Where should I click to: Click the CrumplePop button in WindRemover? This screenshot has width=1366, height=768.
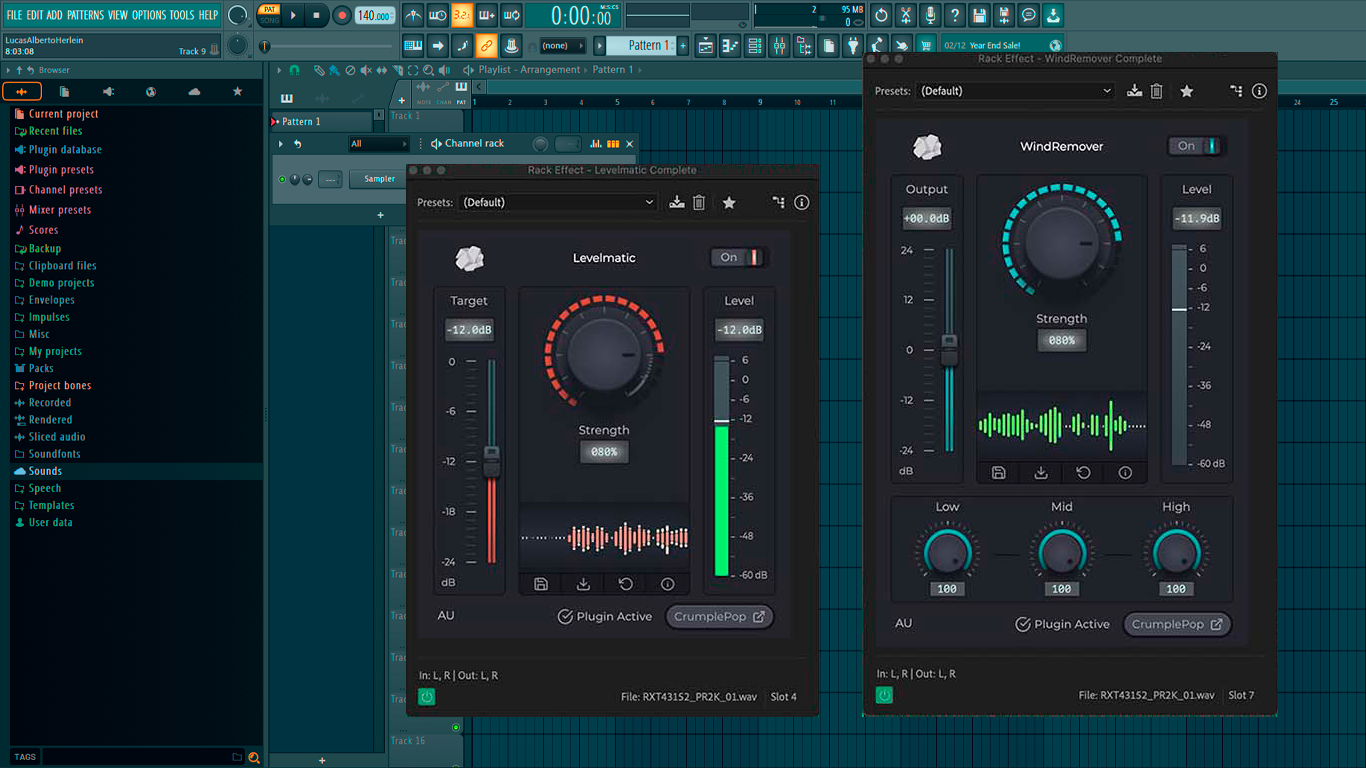(1177, 624)
